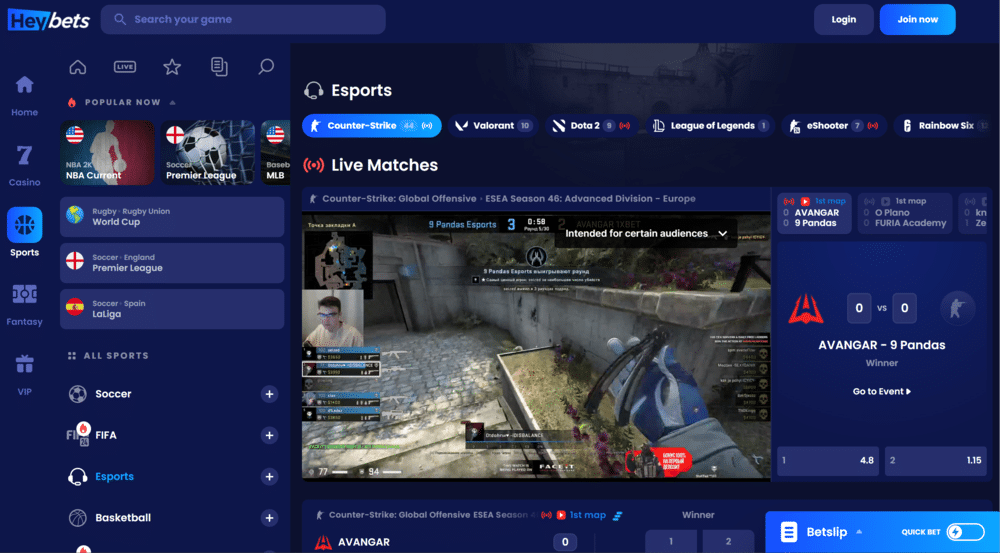Click the live Counter-Strike video stream
This screenshot has height=553, width=1000.
coord(536,345)
